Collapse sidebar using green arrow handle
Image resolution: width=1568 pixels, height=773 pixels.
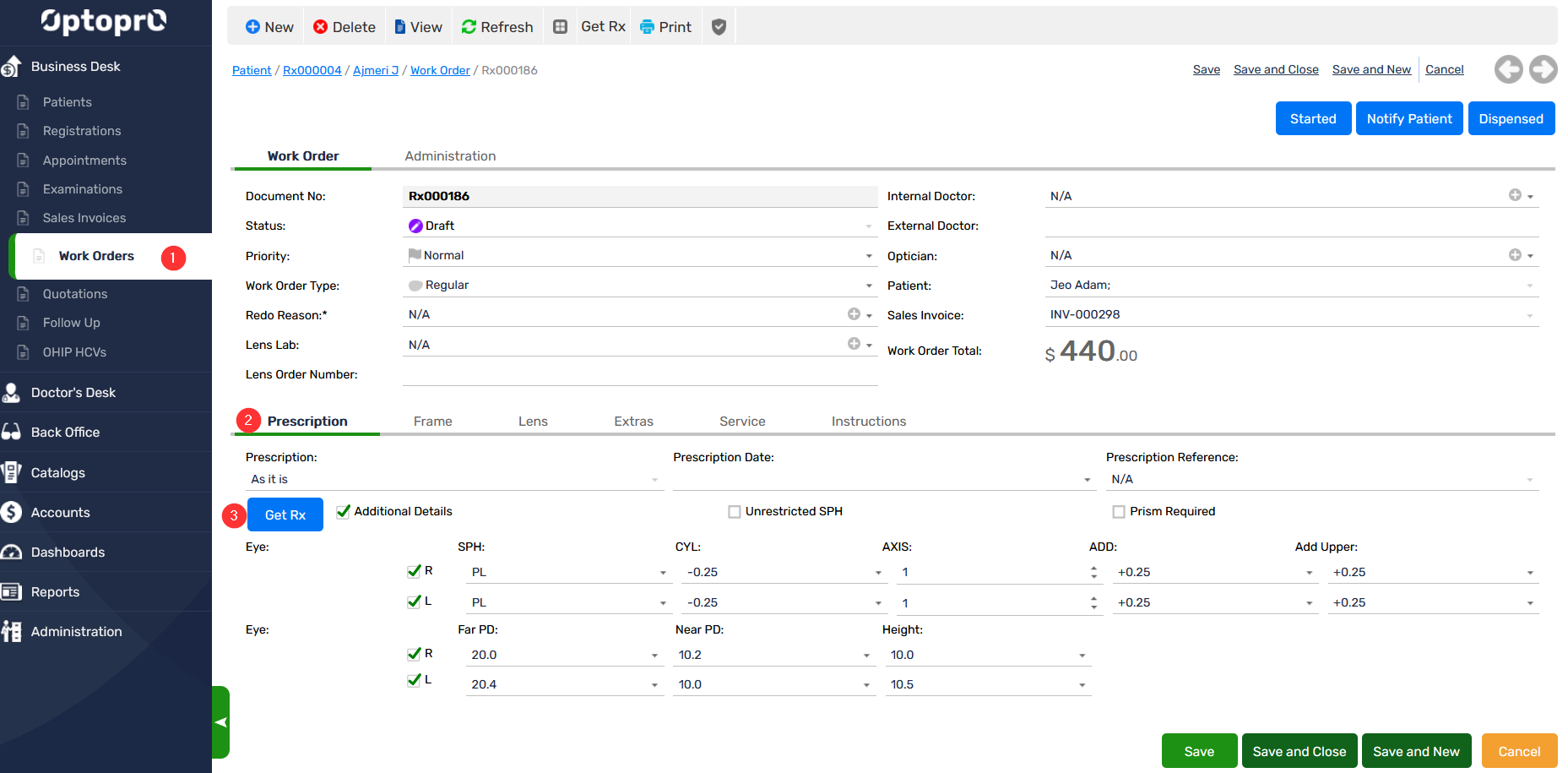click(220, 722)
